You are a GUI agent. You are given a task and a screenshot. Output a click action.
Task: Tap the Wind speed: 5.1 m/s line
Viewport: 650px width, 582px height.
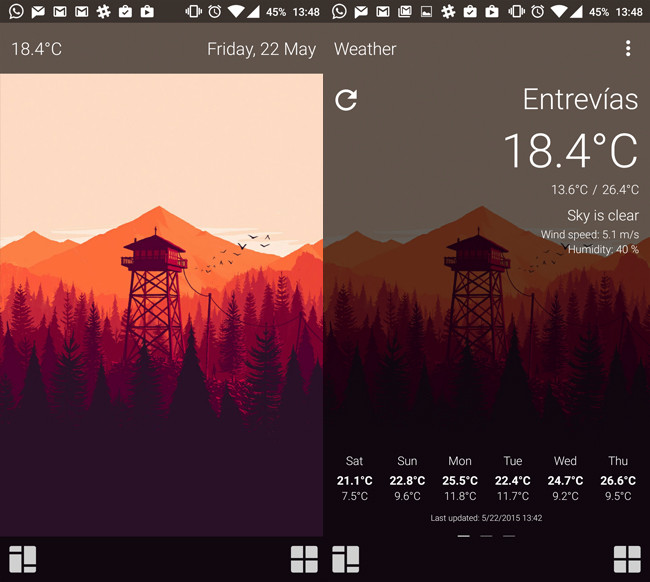tap(589, 235)
